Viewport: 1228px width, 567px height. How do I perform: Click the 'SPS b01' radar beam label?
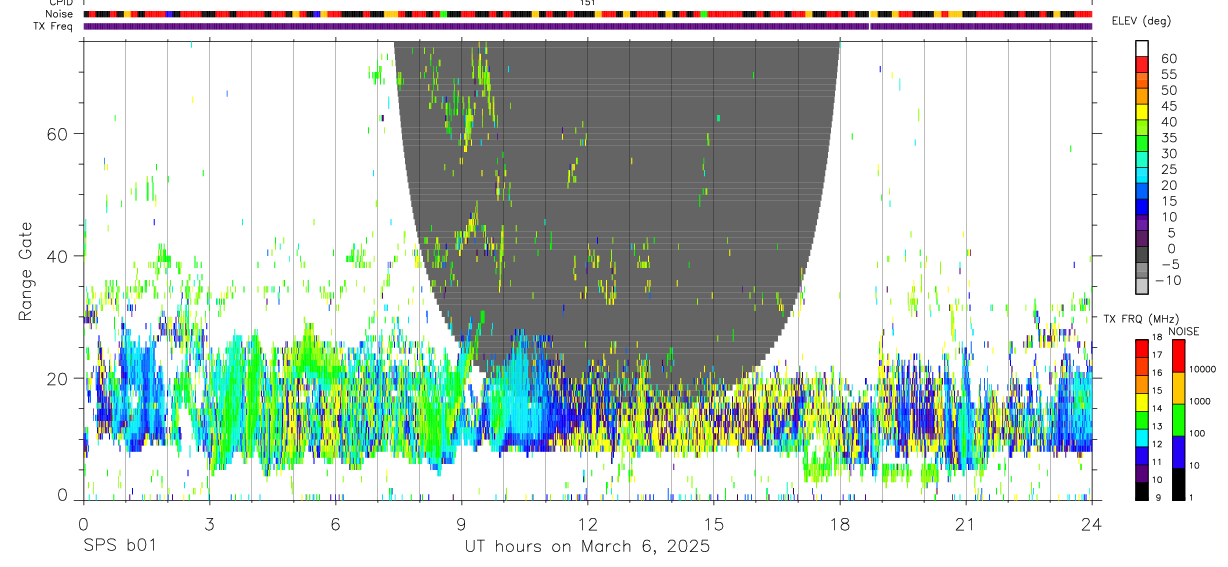tap(119, 547)
